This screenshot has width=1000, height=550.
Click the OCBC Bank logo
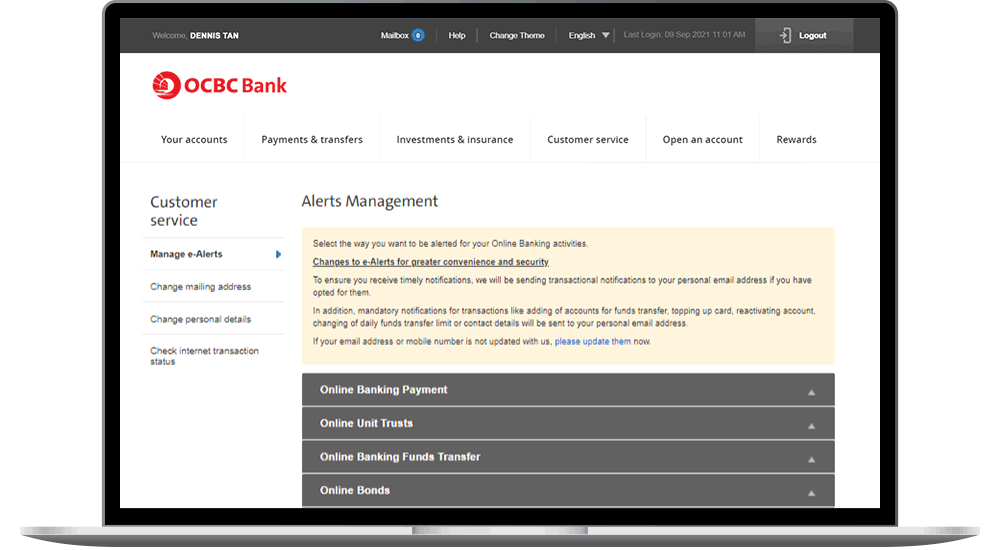[219, 85]
